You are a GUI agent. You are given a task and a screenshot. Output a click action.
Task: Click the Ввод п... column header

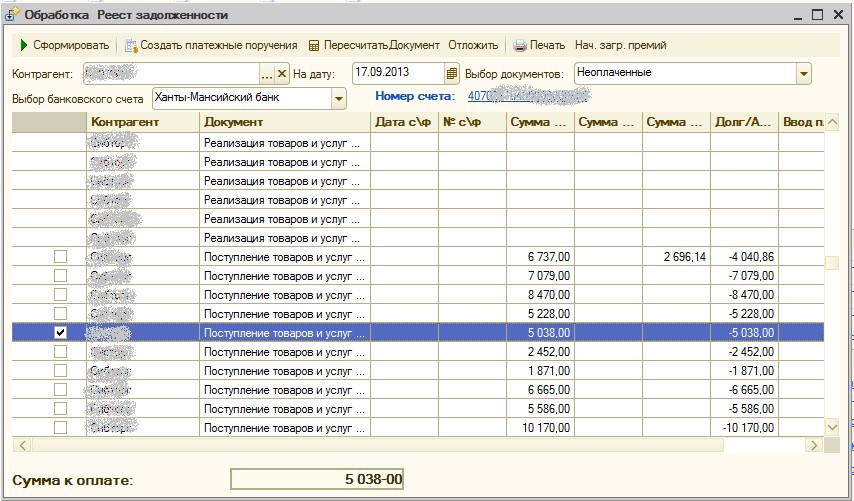801,122
